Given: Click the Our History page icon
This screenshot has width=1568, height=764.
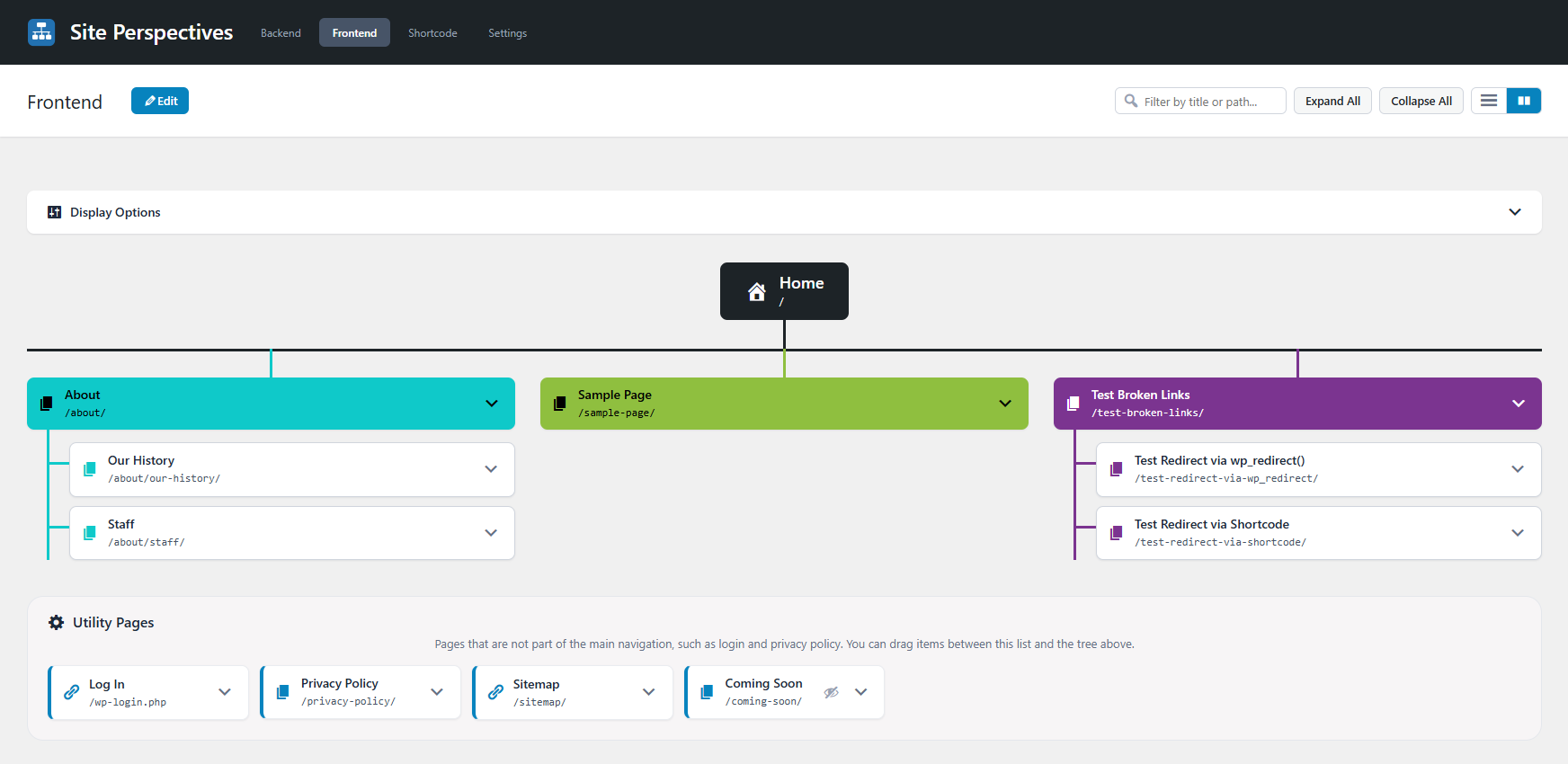Looking at the screenshot, I should [89, 469].
